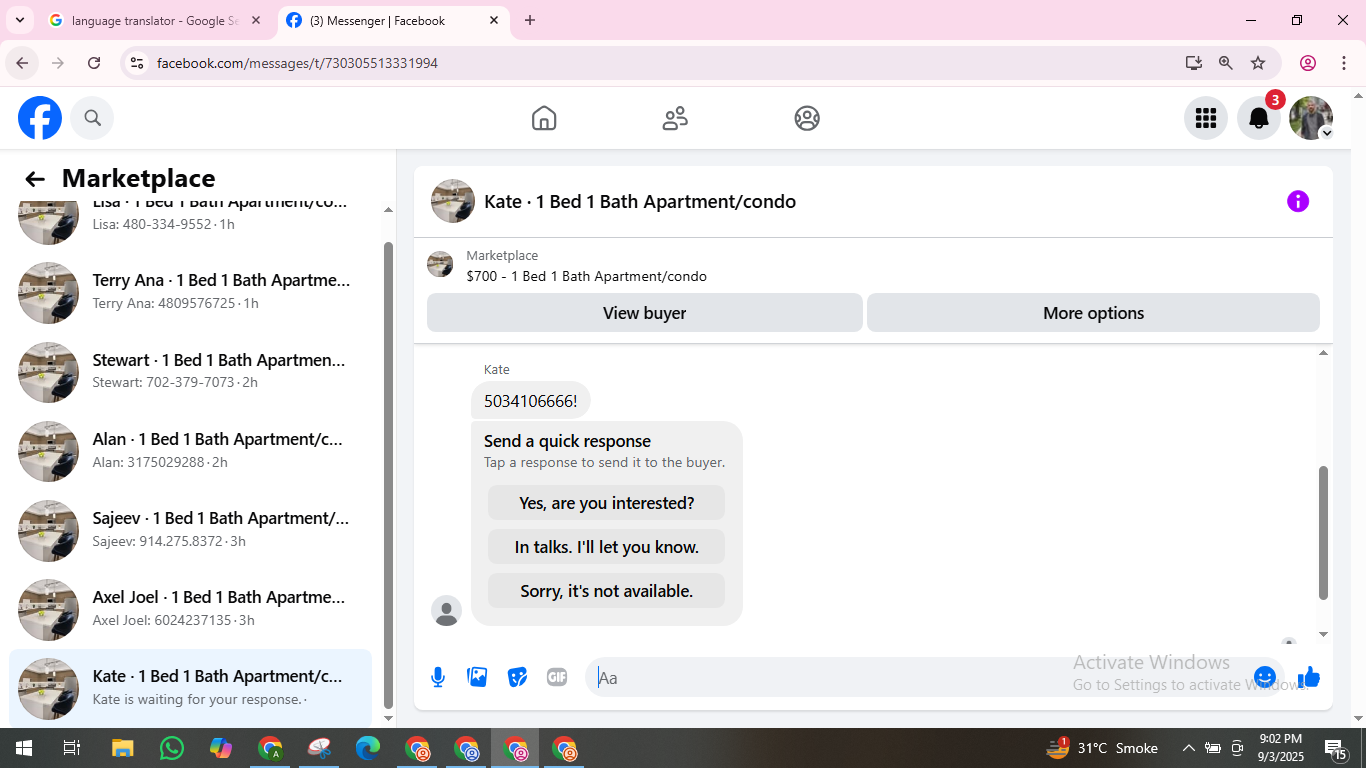Viewport: 1366px width, 768px height.
Task: Click the View buyer button
Action: pyautogui.click(x=645, y=313)
